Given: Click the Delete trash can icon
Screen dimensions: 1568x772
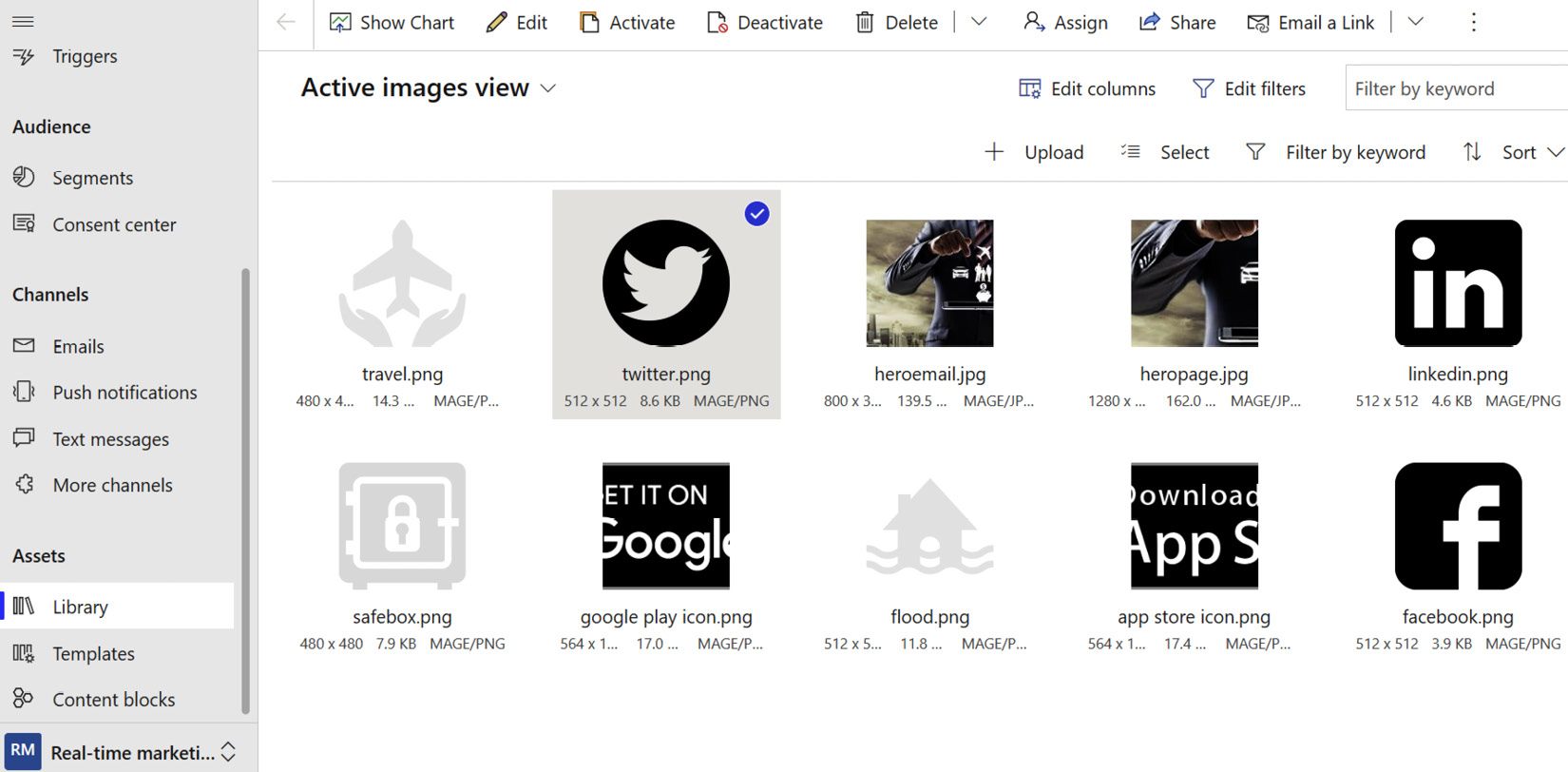Looking at the screenshot, I should 864,22.
